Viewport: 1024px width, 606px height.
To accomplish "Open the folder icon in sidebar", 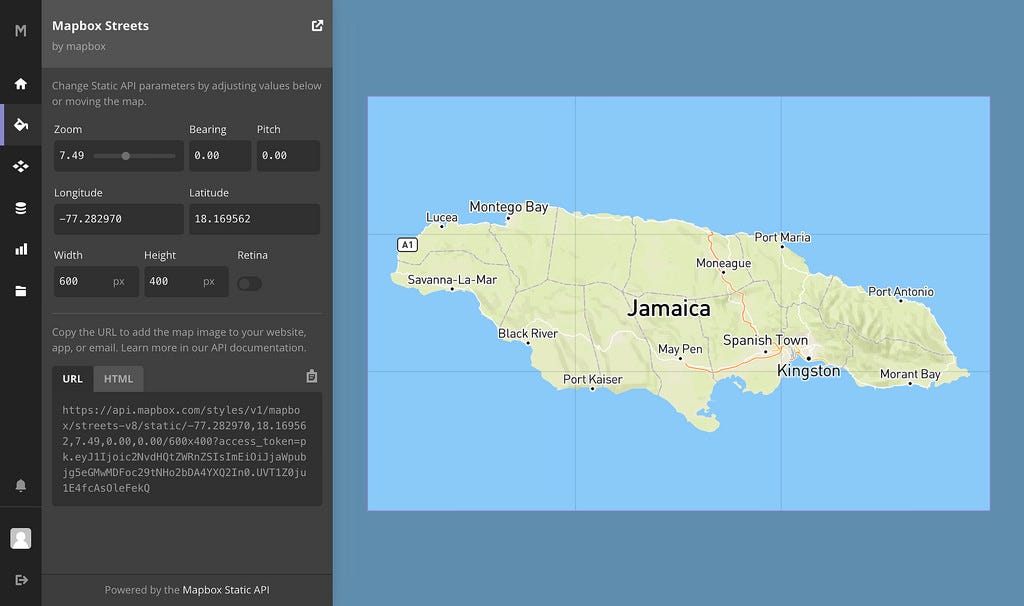I will [x=20, y=290].
